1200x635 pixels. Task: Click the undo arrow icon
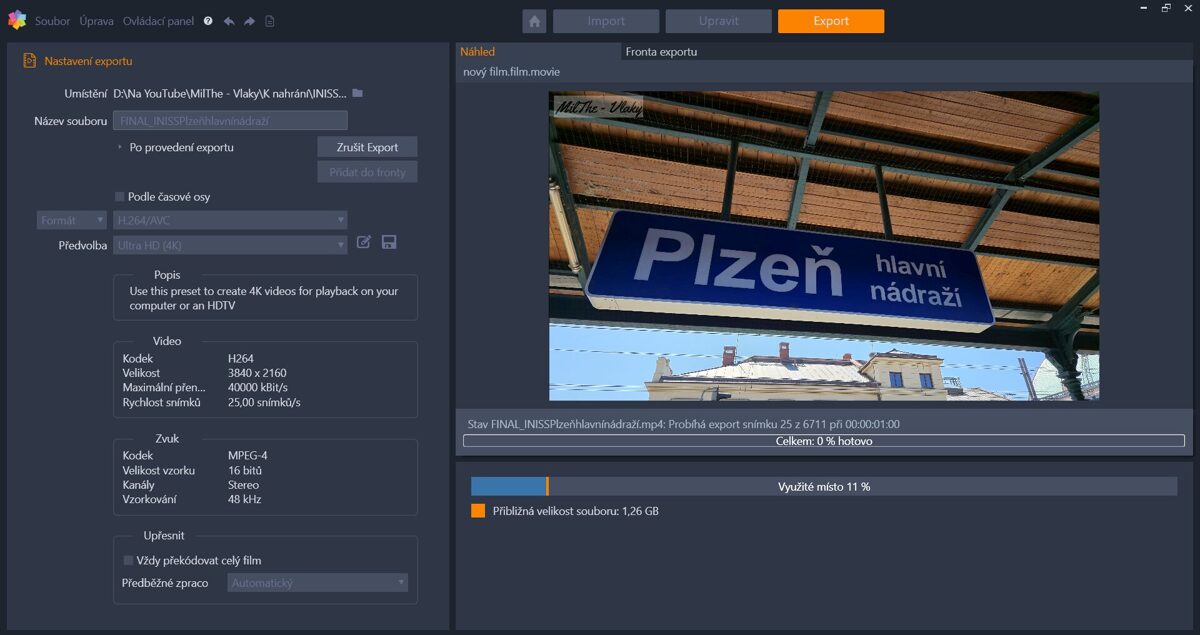click(x=230, y=20)
